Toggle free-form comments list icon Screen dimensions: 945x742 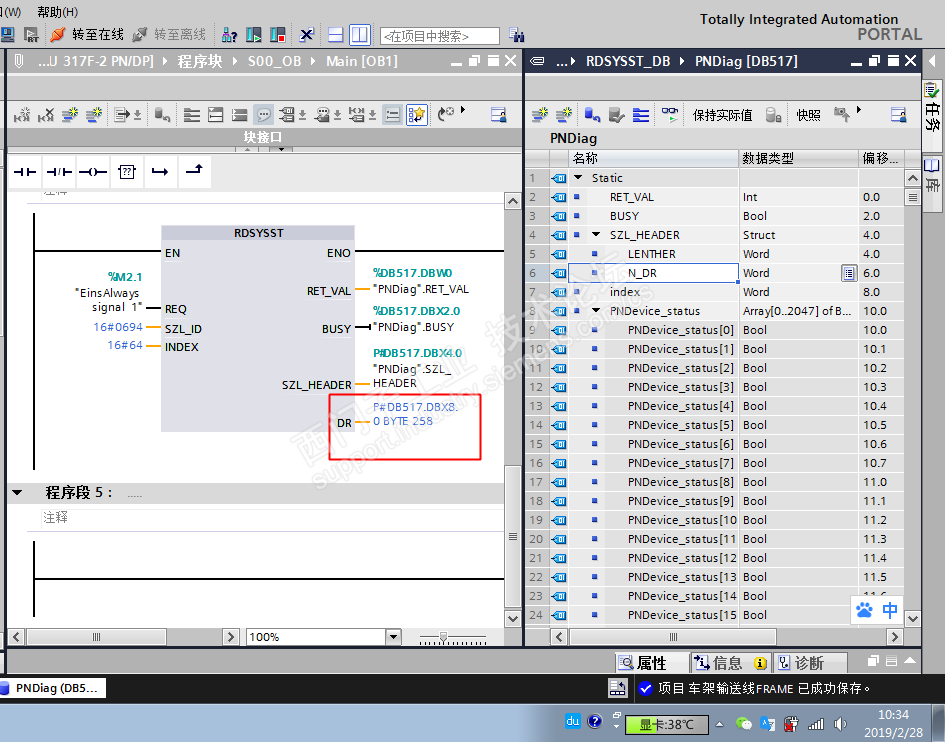click(392, 115)
